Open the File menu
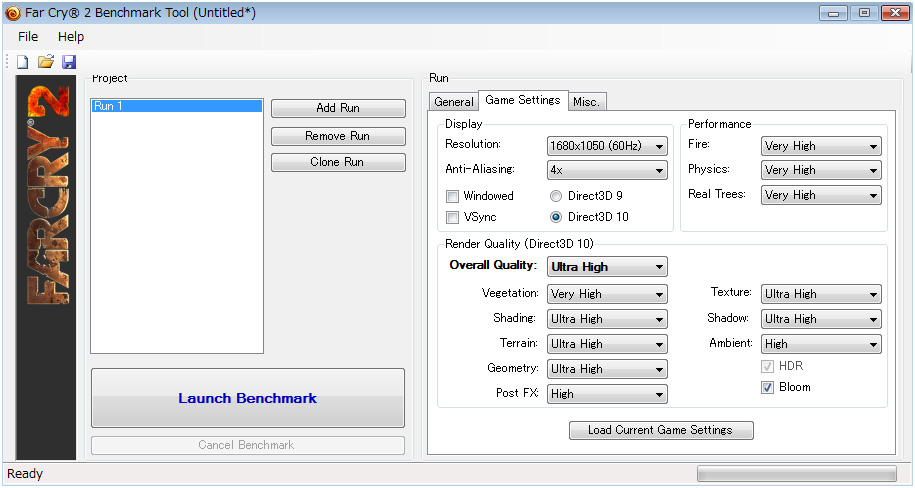Image resolution: width=915 pixels, height=488 pixels. [x=28, y=36]
